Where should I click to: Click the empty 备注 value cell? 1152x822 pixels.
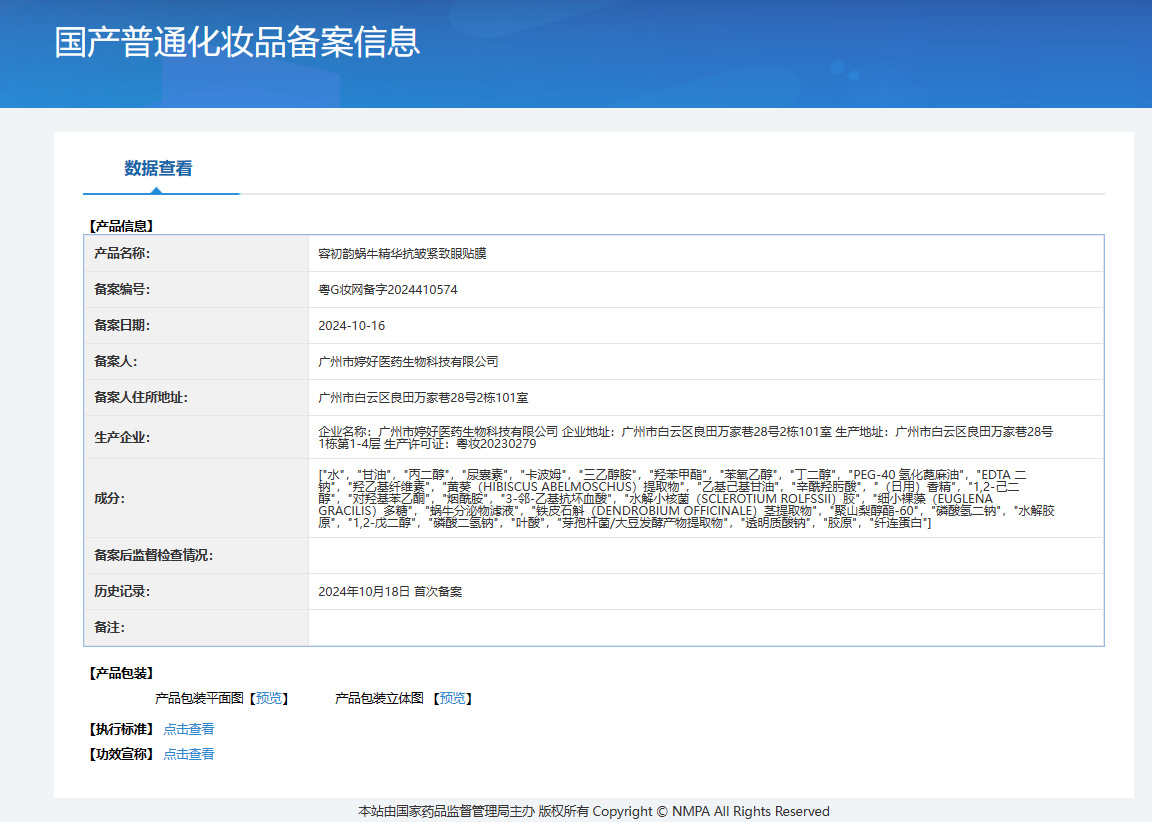[705, 628]
